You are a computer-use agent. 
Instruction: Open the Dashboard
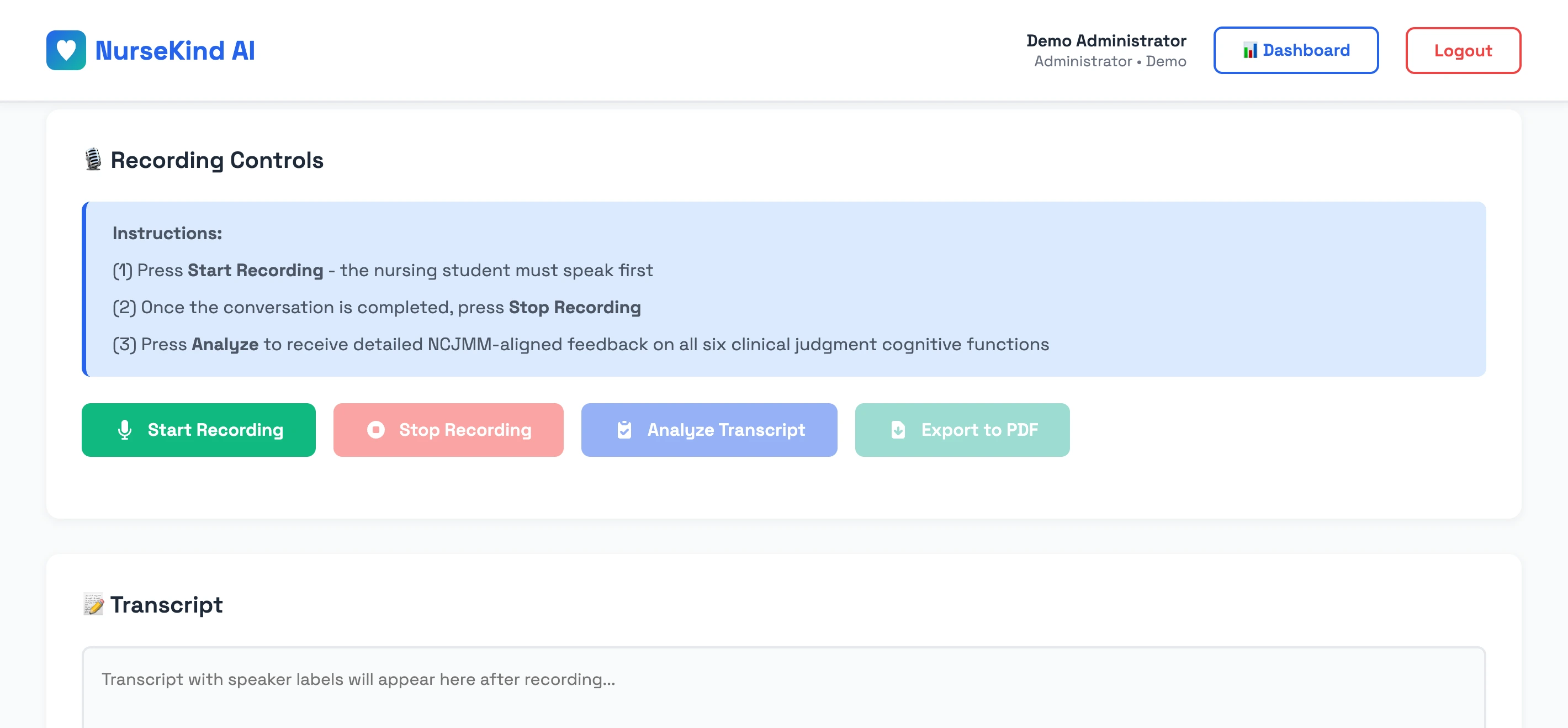click(x=1296, y=51)
